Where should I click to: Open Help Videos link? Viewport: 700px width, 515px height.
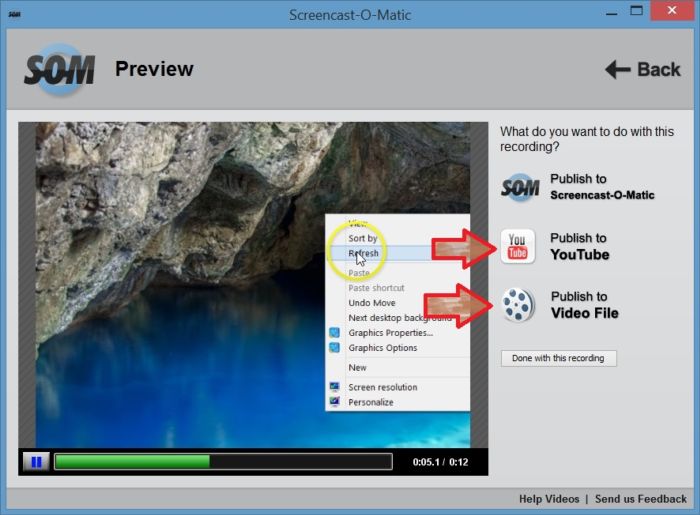point(549,499)
